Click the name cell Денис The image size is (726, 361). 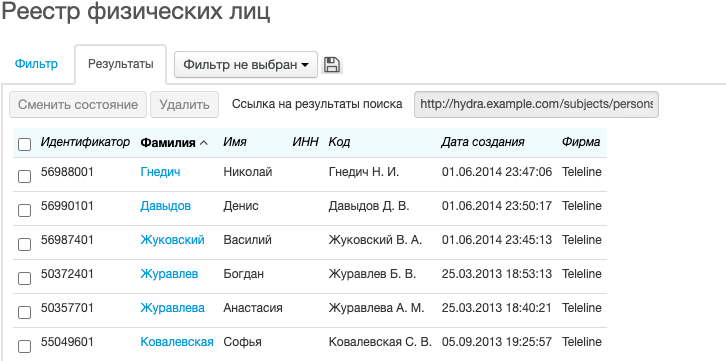pyautogui.click(x=241, y=206)
